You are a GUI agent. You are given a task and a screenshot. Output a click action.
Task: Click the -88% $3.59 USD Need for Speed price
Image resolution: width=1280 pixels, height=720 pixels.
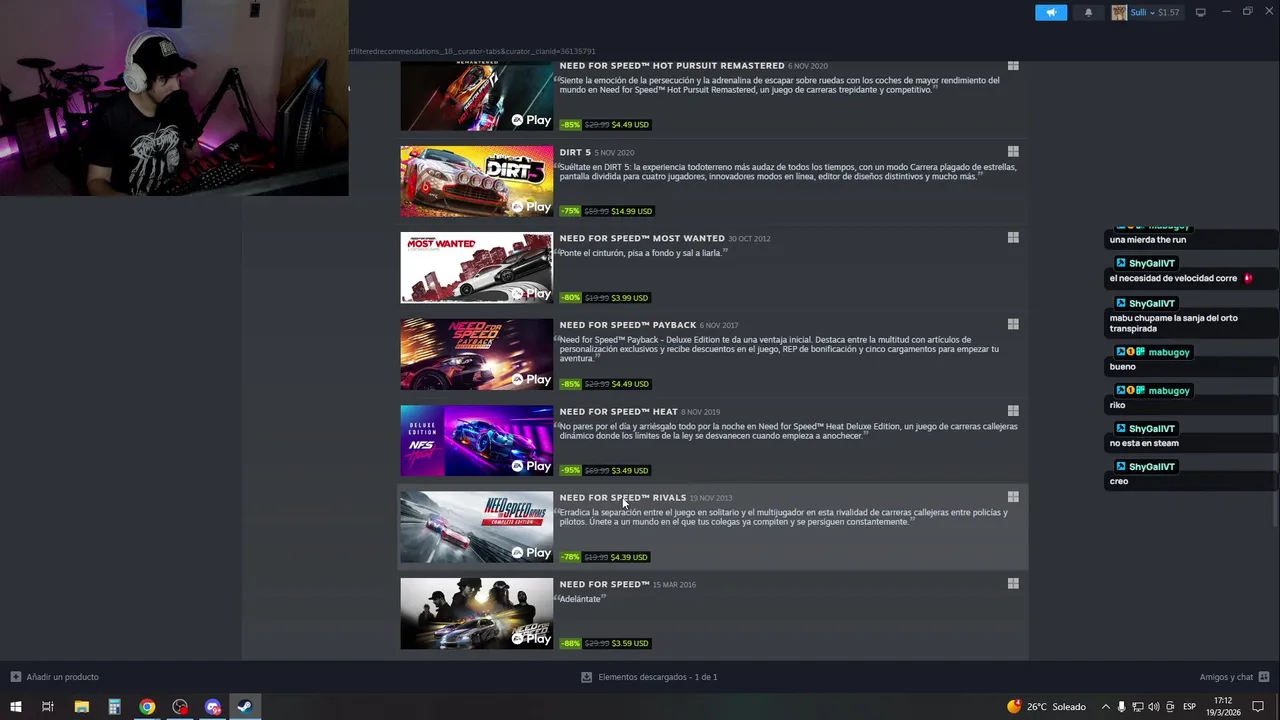pos(605,643)
